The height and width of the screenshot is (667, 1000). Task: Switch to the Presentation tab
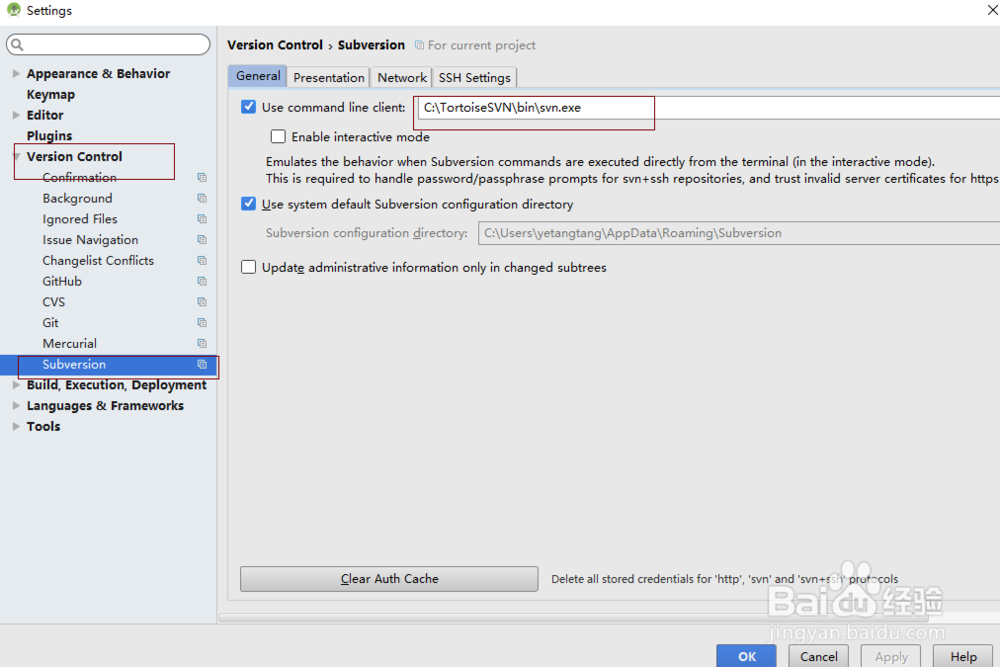[x=328, y=77]
